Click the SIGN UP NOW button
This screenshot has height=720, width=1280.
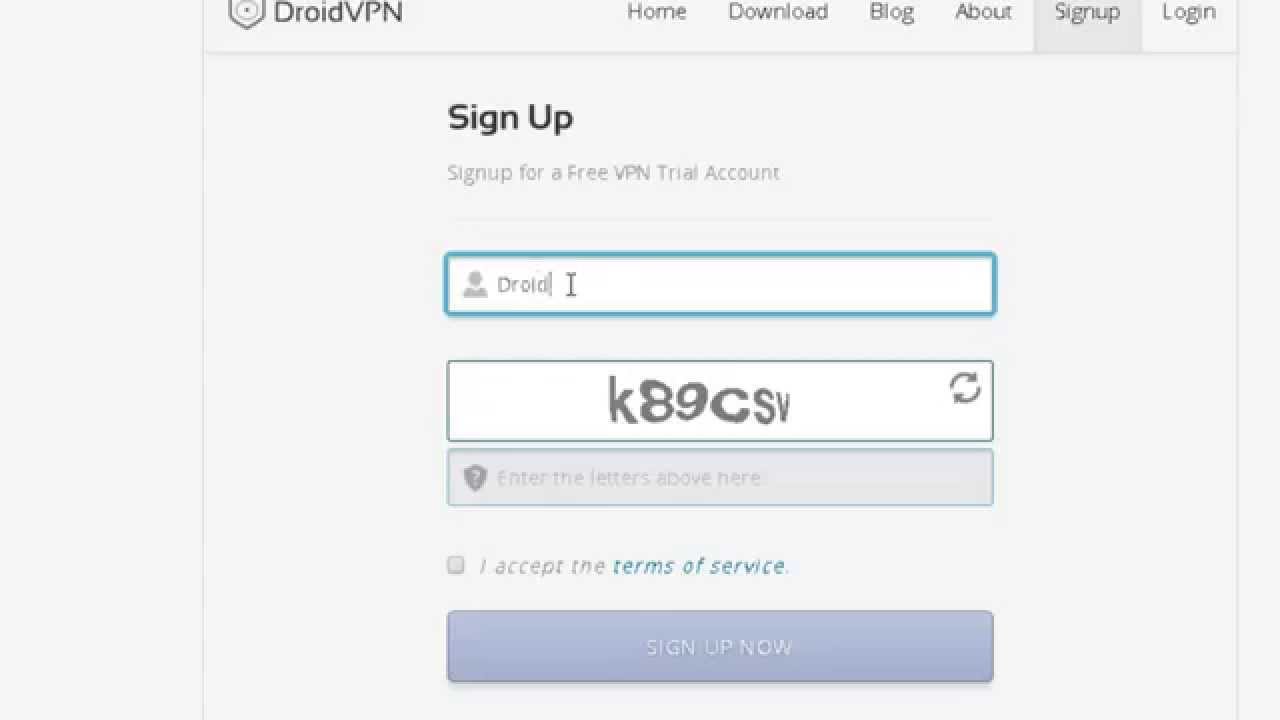[x=720, y=647]
